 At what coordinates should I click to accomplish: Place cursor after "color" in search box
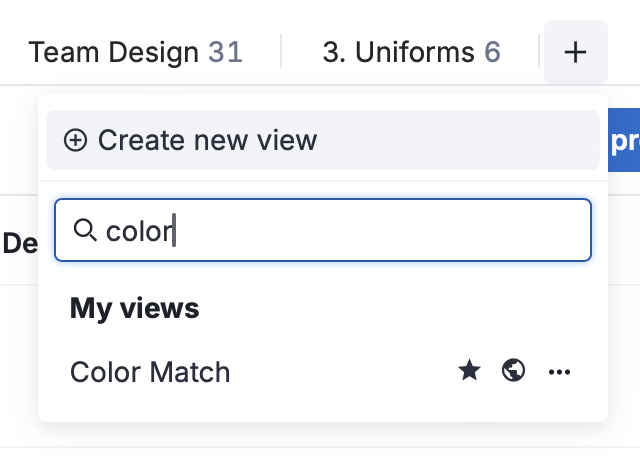coord(175,231)
